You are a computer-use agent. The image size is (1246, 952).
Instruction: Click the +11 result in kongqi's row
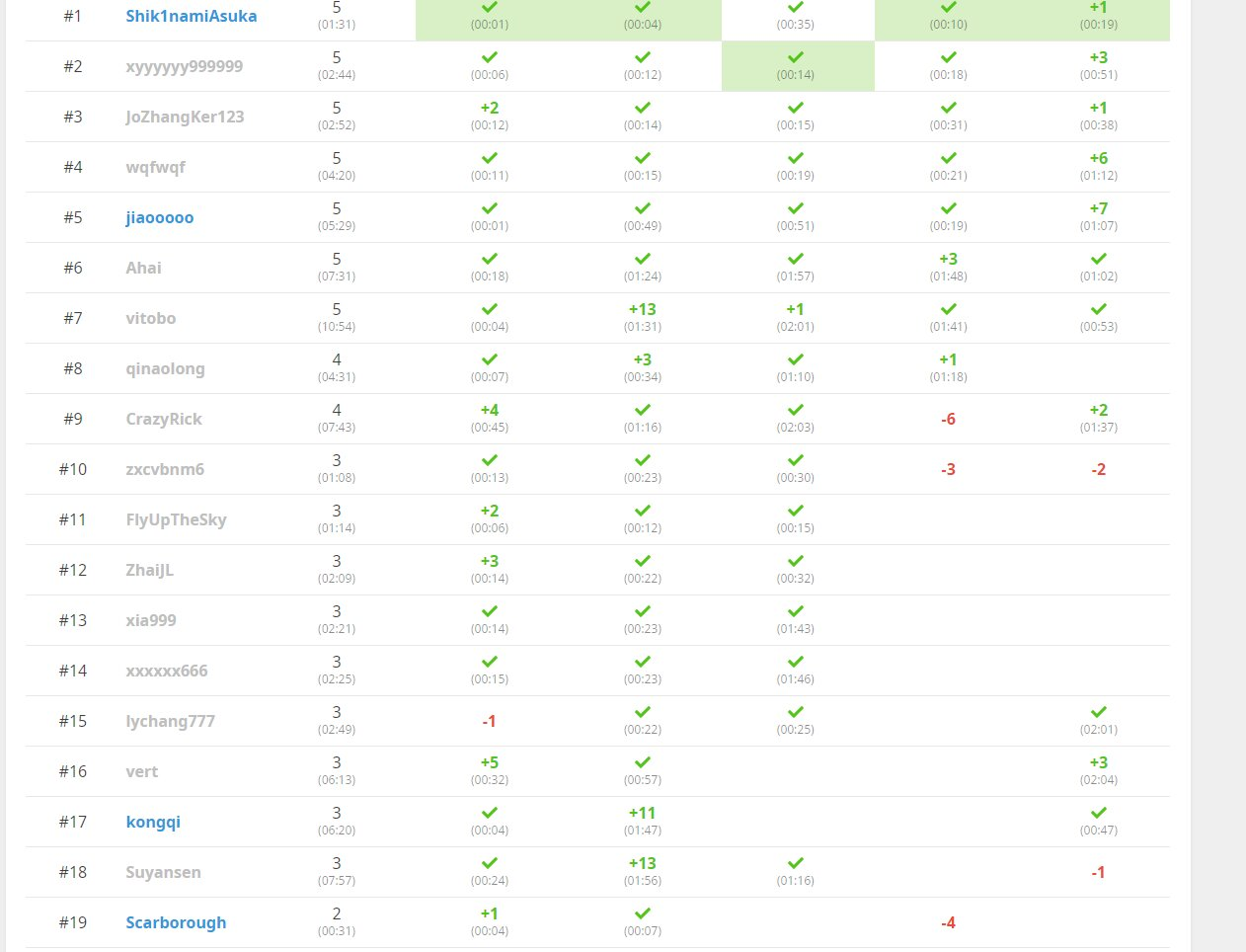(x=643, y=813)
